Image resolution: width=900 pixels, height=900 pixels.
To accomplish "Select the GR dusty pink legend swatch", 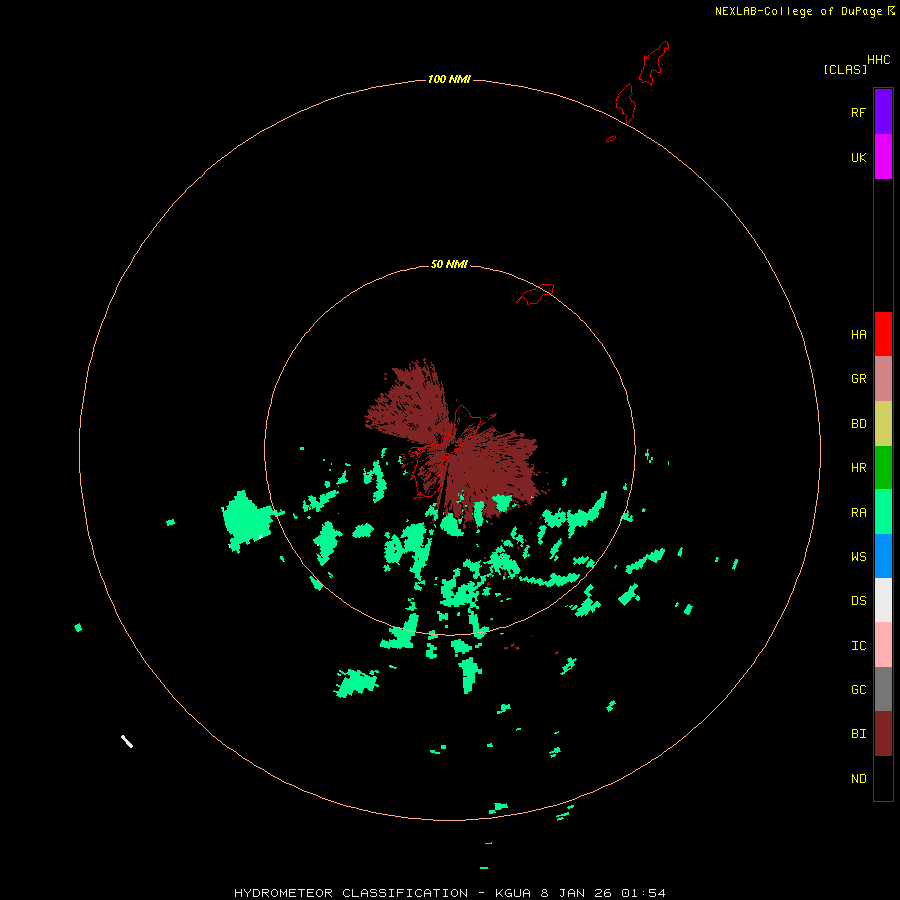I will [x=883, y=379].
